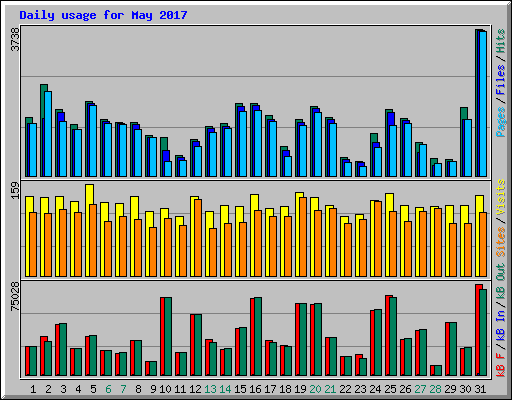Image resolution: width=512 pixels, height=400 pixels.
Task: Click the day 2 pages bar in top chart
Action: click(48, 134)
